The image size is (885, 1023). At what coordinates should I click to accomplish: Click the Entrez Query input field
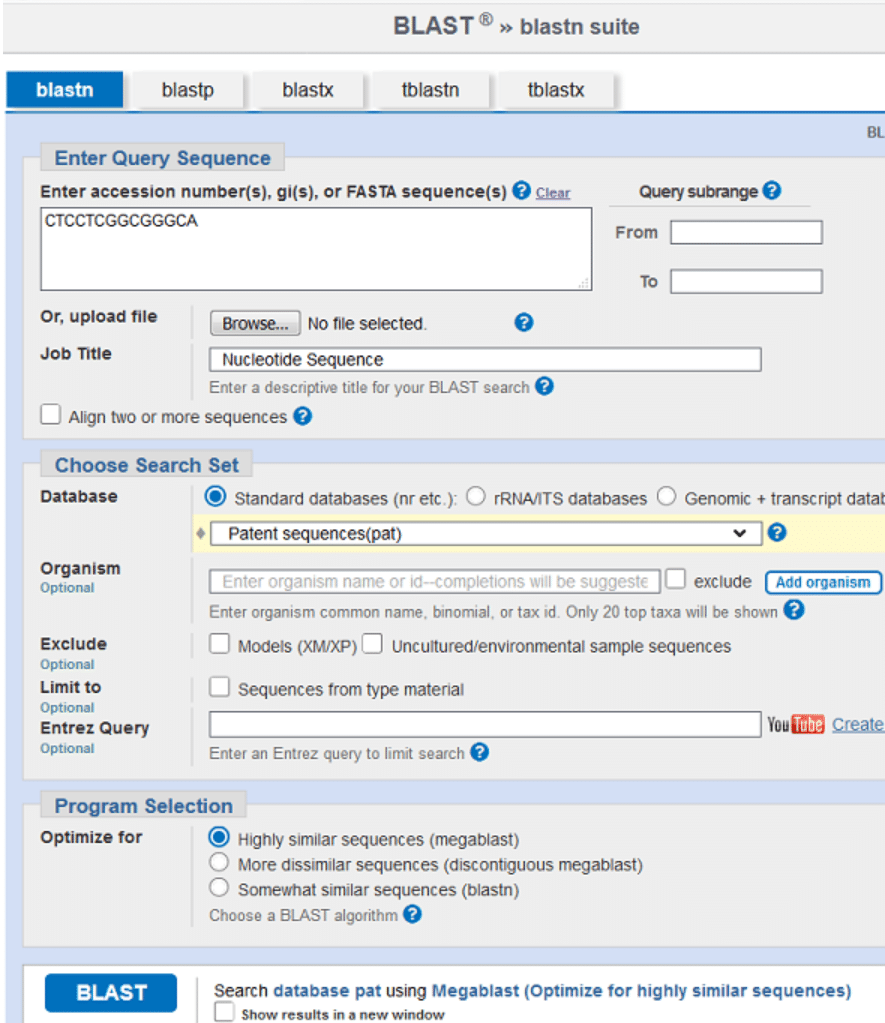click(485, 724)
